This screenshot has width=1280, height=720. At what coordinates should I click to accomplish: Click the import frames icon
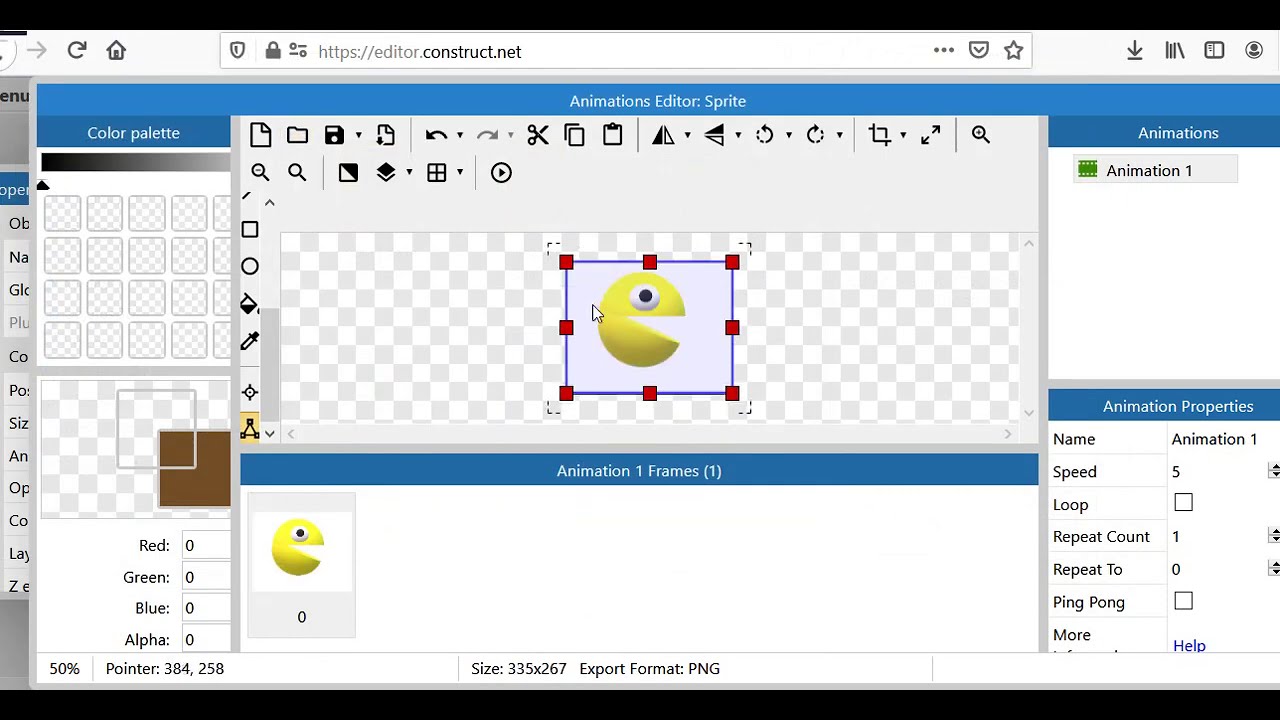point(385,135)
